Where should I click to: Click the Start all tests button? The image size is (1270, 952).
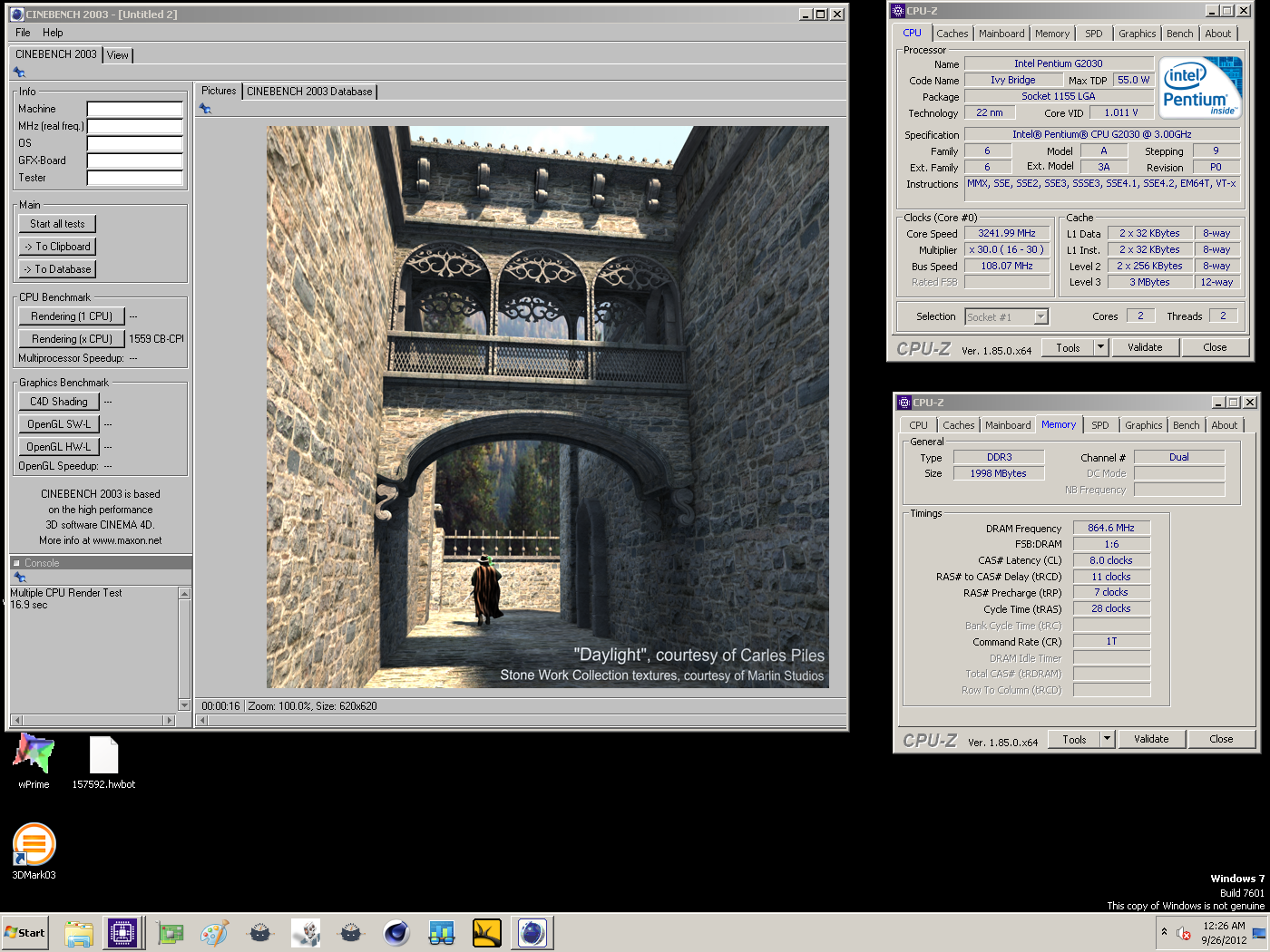(x=57, y=224)
